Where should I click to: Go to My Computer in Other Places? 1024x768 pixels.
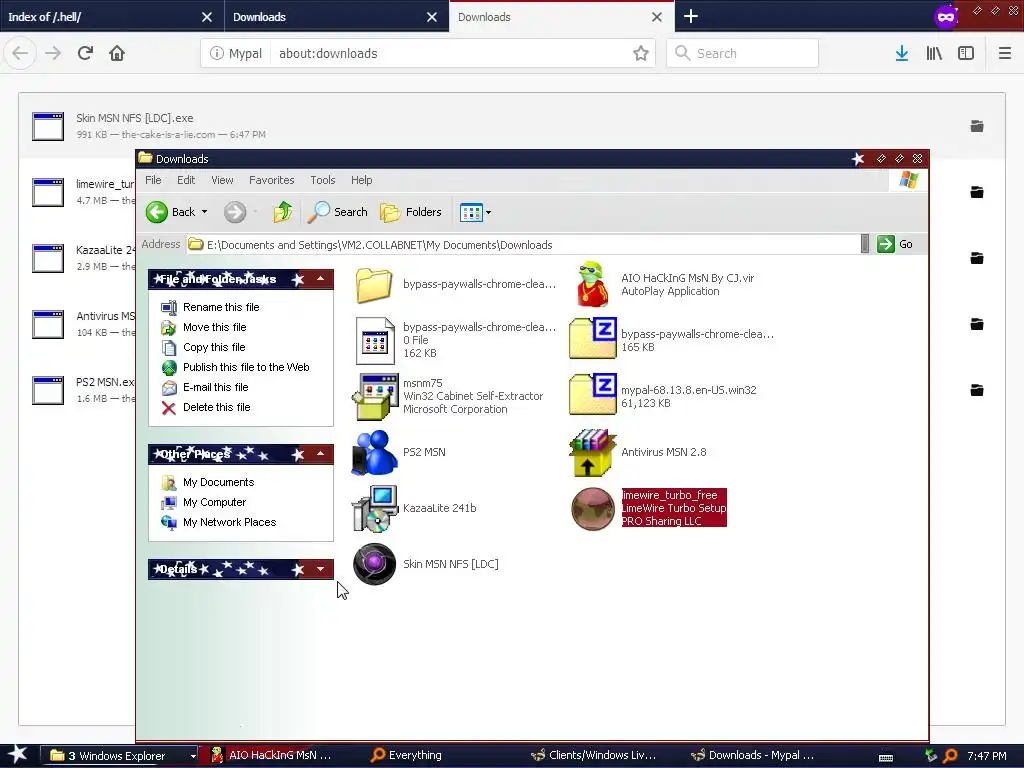[x=214, y=502]
